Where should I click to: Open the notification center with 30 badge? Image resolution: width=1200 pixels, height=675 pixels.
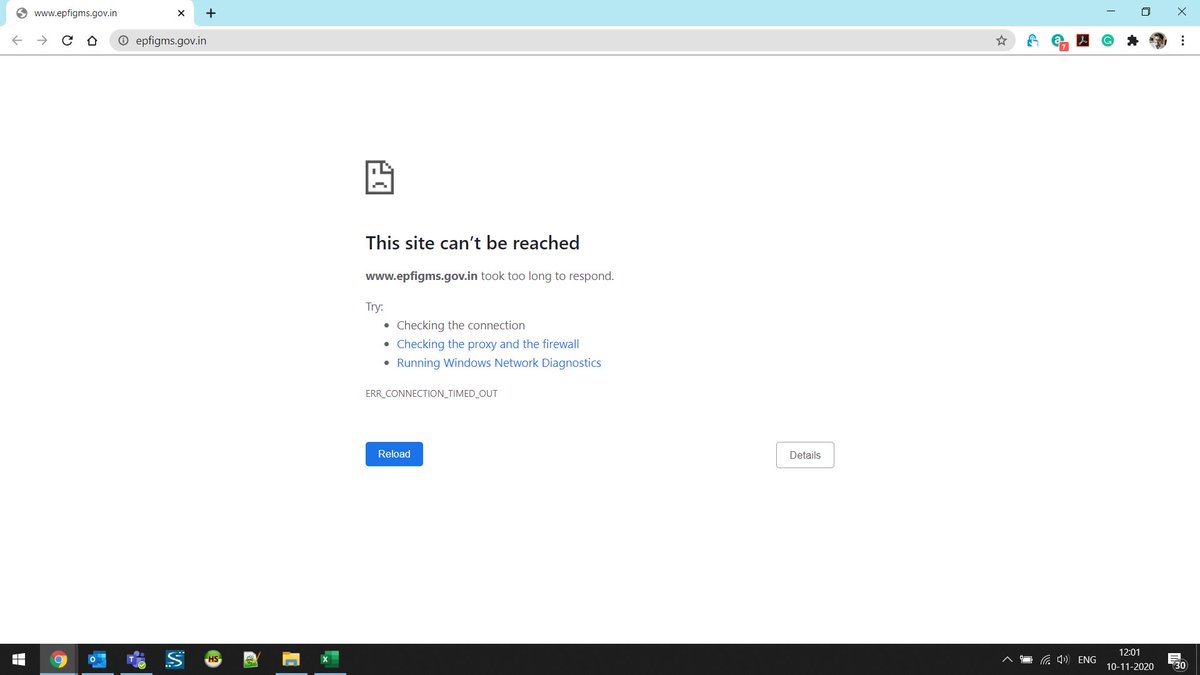1178,660
